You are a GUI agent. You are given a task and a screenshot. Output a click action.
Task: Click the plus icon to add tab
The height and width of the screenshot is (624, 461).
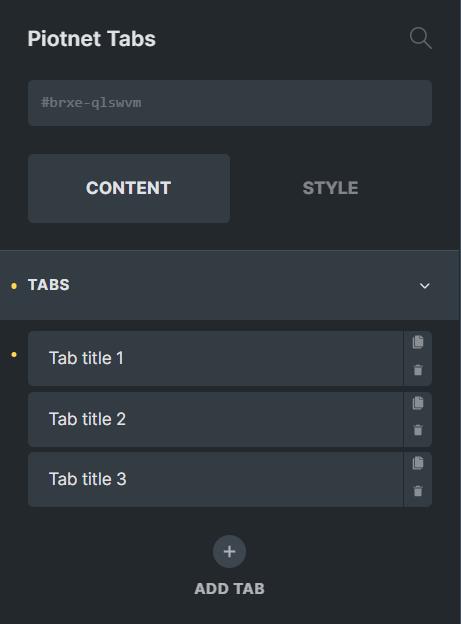(229, 552)
